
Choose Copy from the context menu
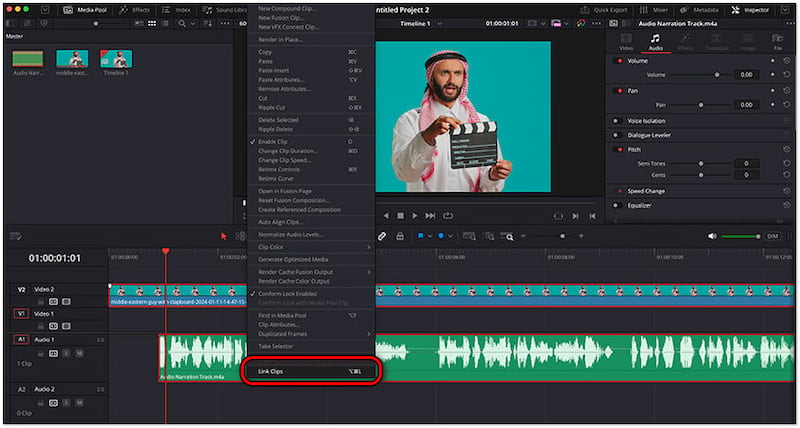pos(265,51)
